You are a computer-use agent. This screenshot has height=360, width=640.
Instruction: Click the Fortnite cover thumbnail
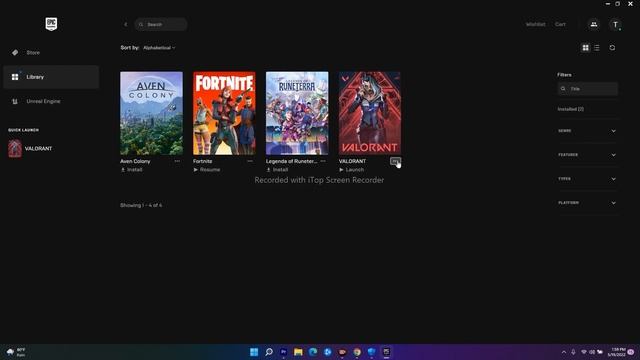point(224,113)
